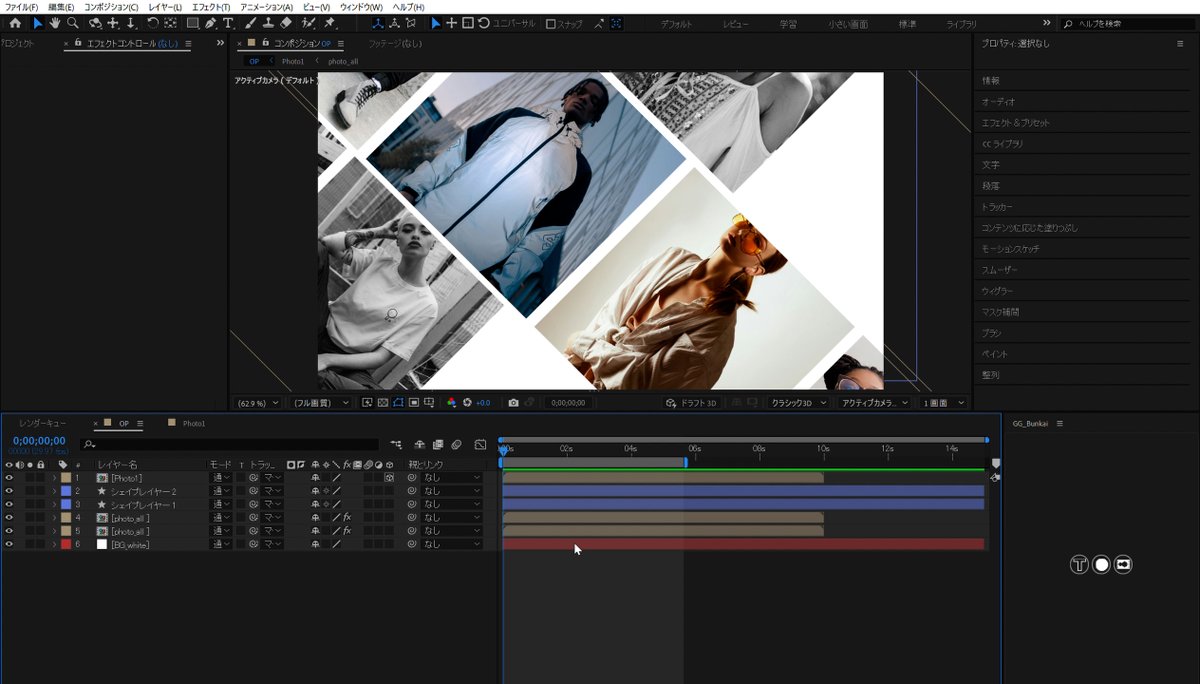Open the エフェクト(T) menu

pyautogui.click(x=211, y=7)
